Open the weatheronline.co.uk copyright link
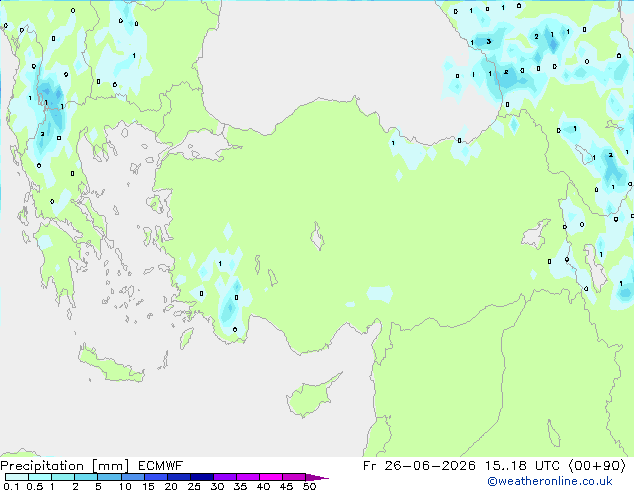Screen dimensions: 634x490 tap(550, 481)
